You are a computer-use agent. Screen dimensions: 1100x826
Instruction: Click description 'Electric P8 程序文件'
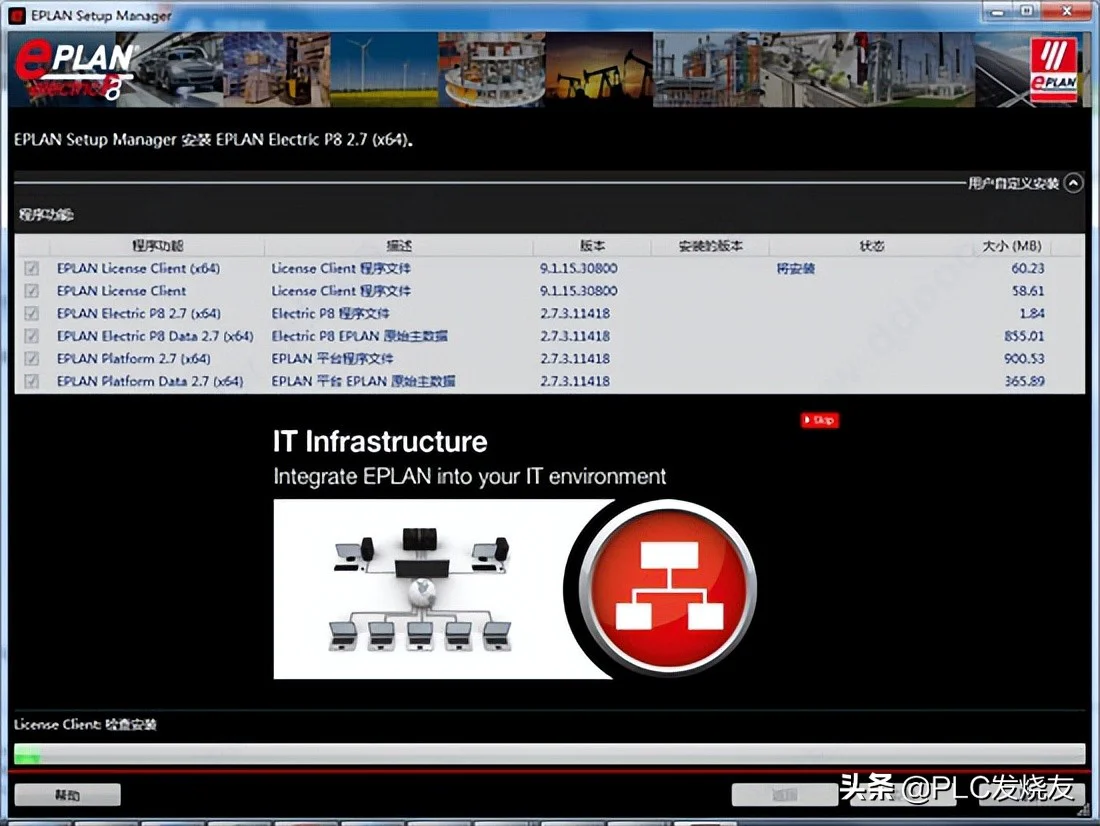pyautogui.click(x=330, y=313)
